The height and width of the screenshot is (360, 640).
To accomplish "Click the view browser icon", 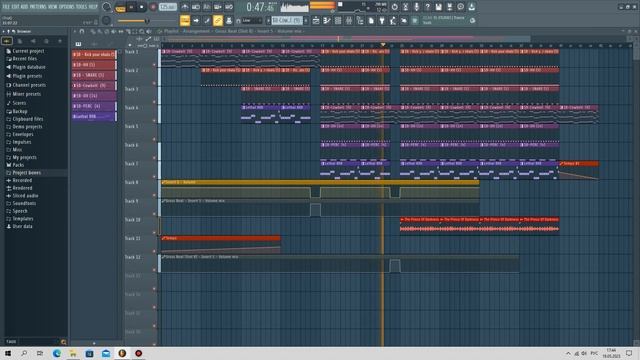I will [360, 20].
